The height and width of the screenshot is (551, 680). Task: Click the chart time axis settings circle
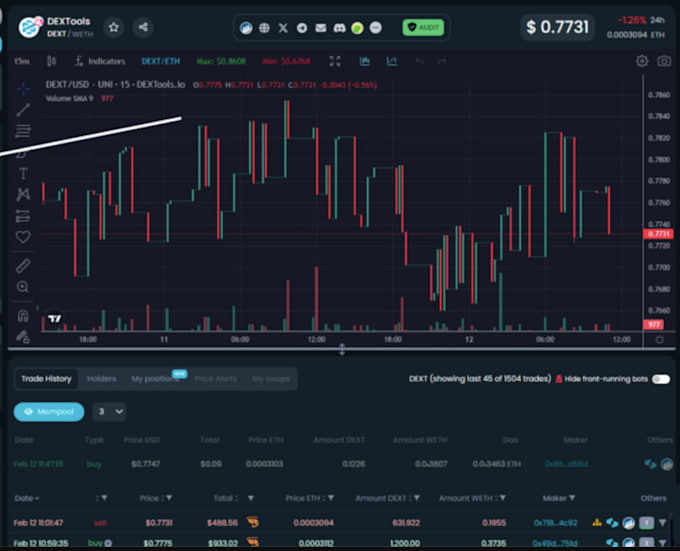click(659, 339)
